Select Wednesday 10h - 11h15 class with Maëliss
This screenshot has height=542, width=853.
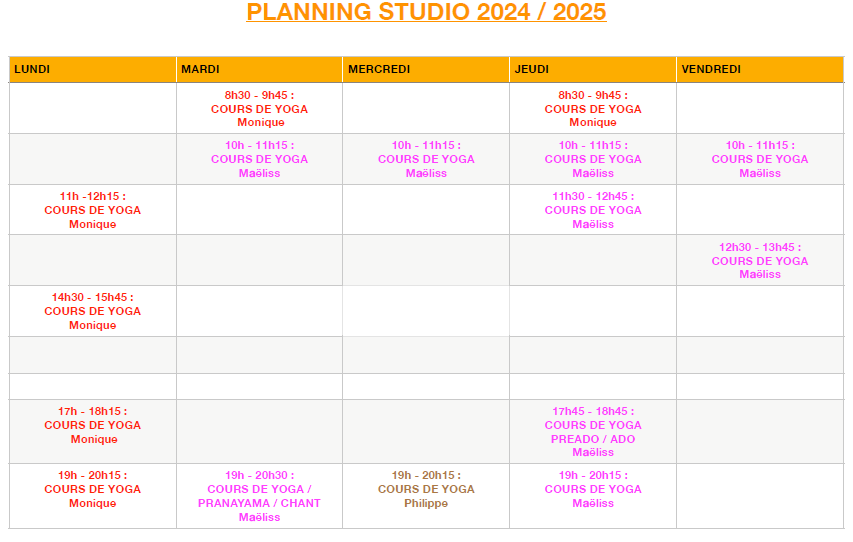click(426, 159)
